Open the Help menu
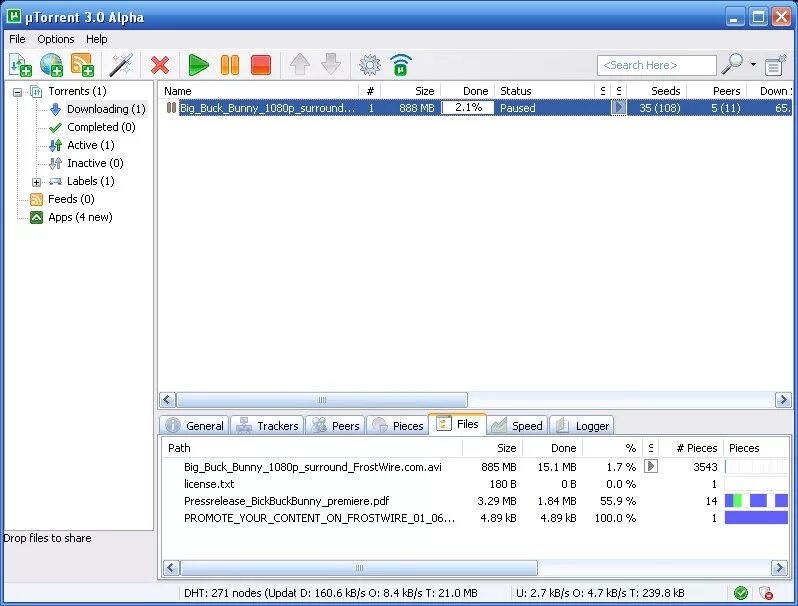 pyautogui.click(x=96, y=39)
